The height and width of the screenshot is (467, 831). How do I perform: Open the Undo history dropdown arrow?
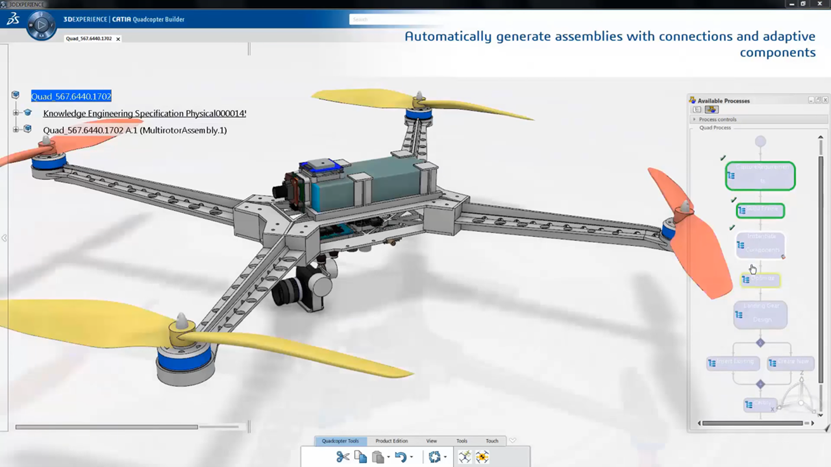pyautogui.click(x=412, y=457)
